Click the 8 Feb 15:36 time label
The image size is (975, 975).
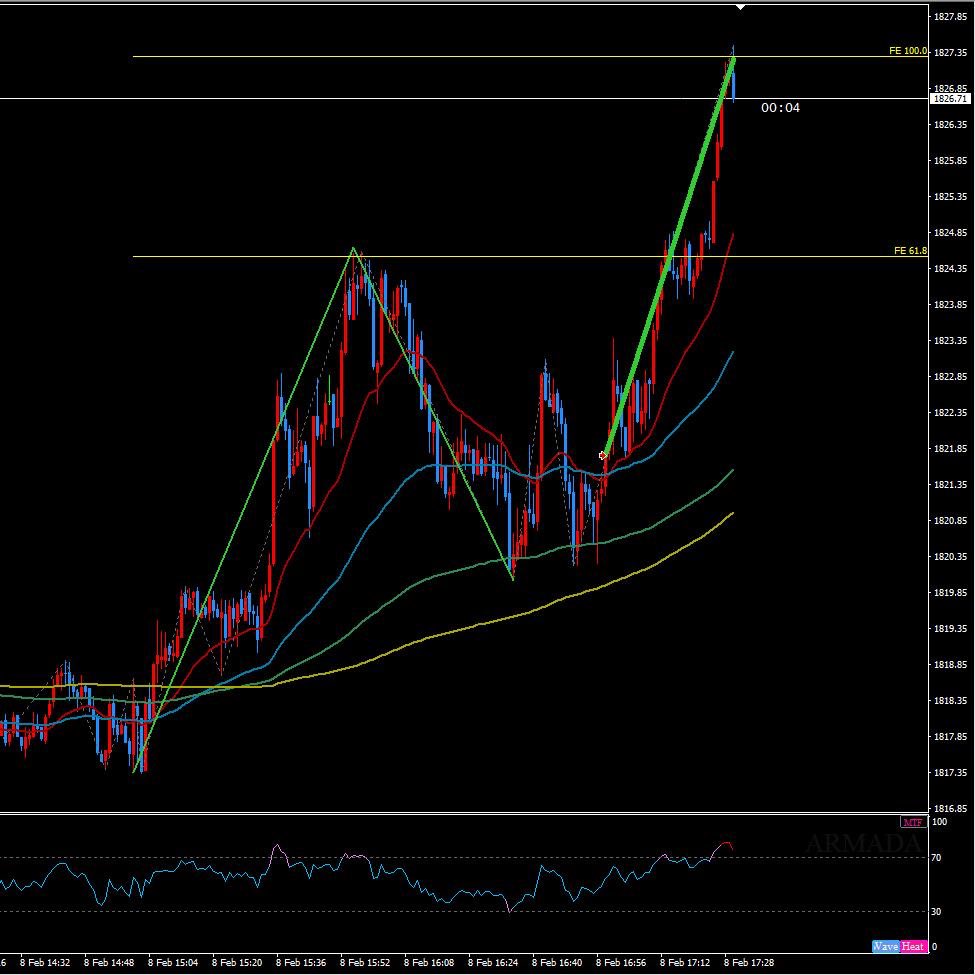[301, 963]
